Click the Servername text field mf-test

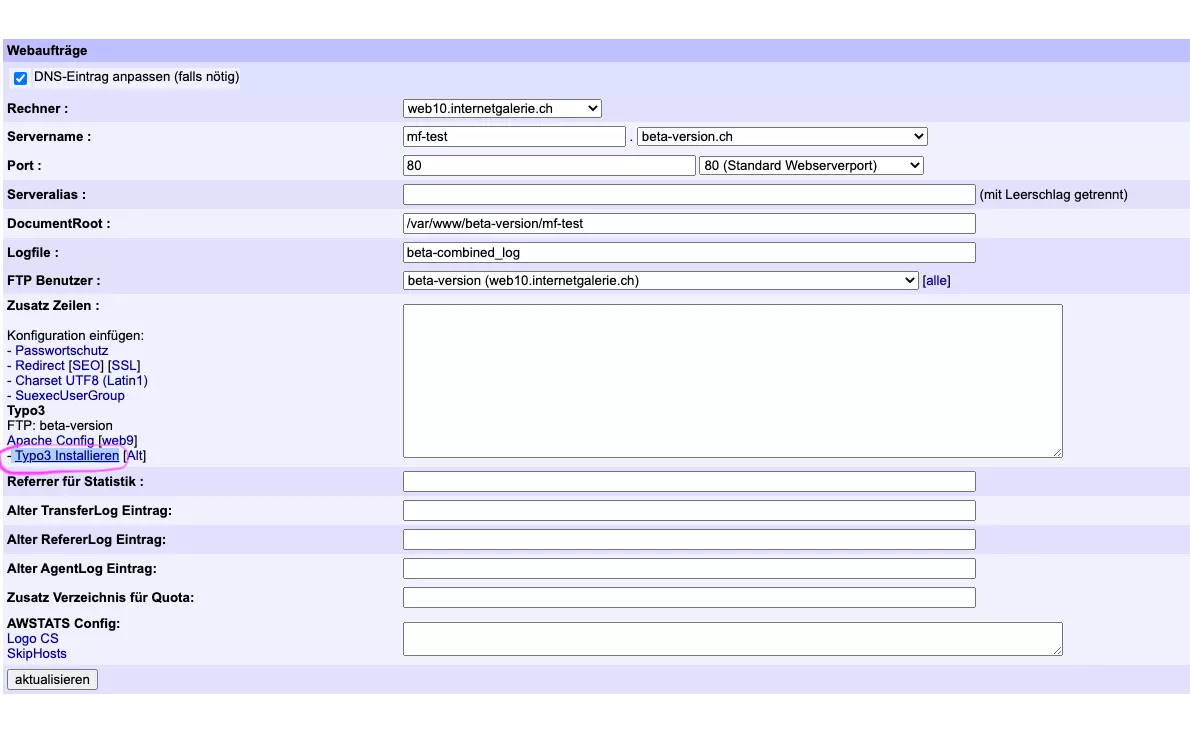click(x=514, y=137)
